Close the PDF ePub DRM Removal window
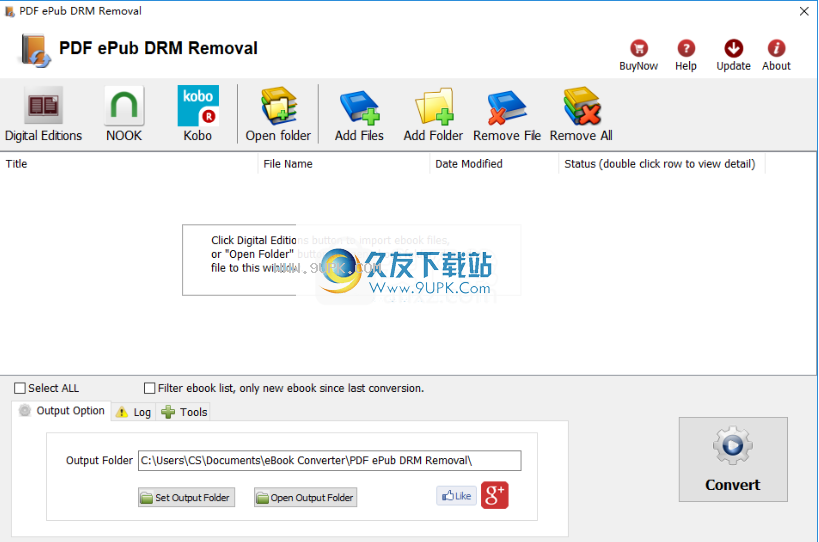 click(x=804, y=11)
